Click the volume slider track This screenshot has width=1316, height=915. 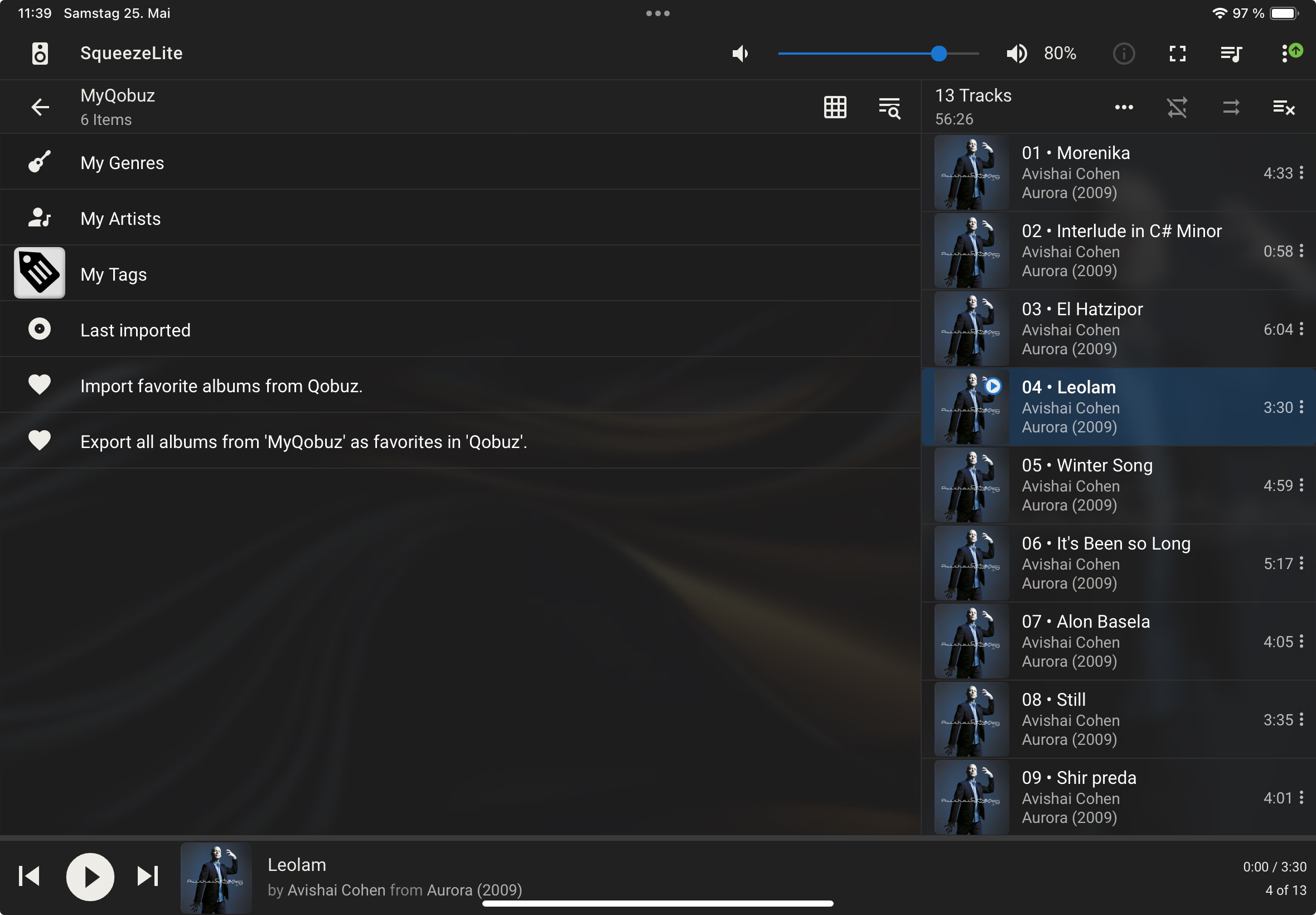pos(859,54)
